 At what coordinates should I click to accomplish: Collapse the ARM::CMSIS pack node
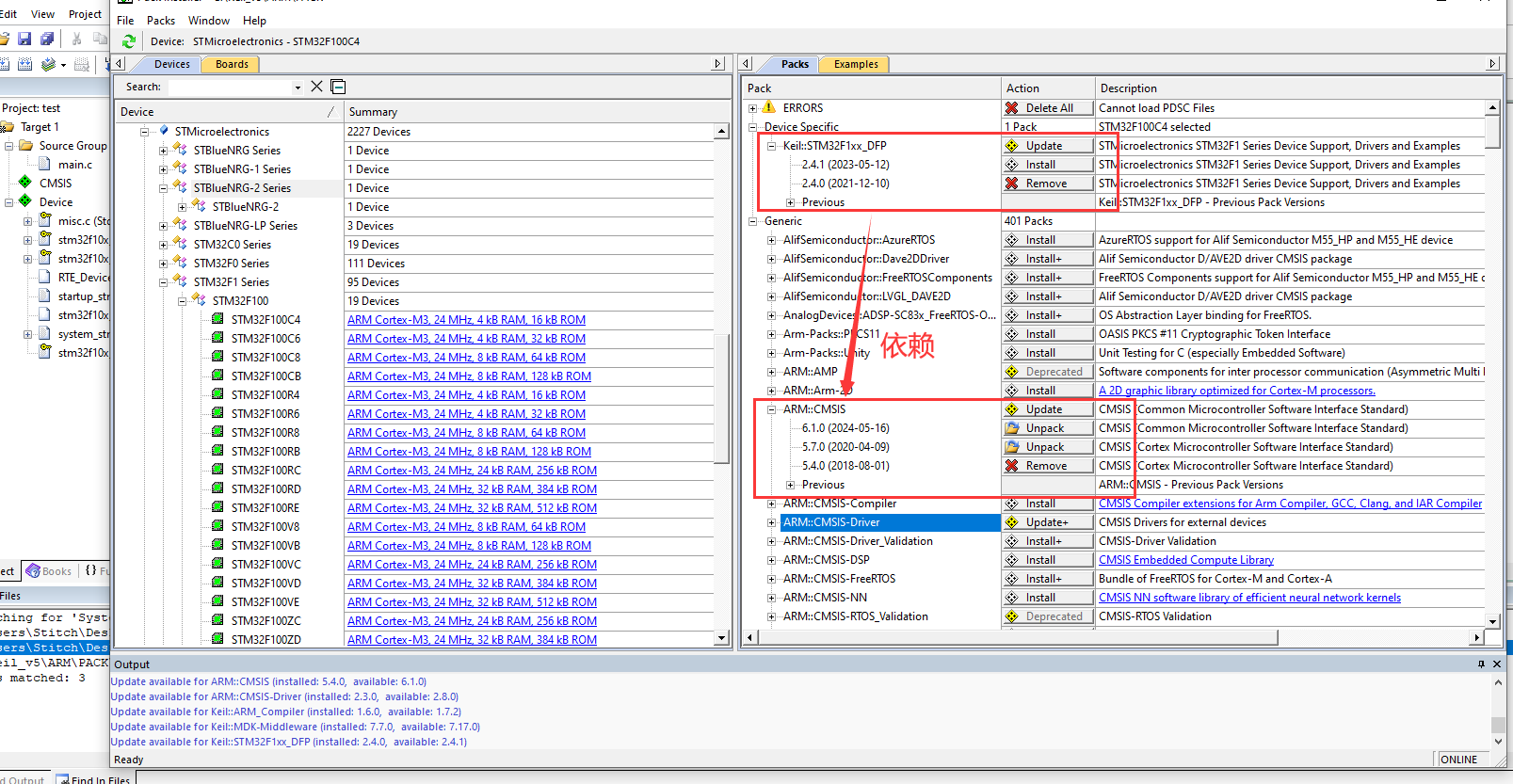pyautogui.click(x=771, y=409)
